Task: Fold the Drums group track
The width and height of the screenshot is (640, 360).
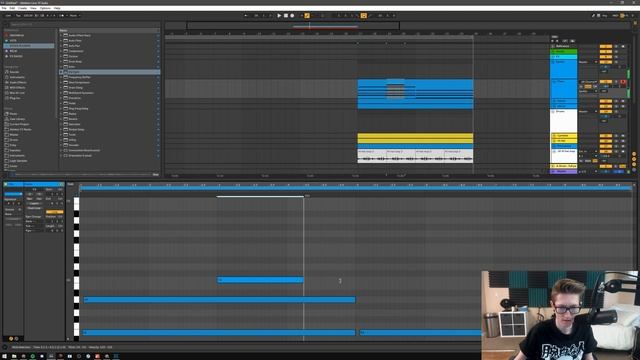Action: (x=553, y=111)
